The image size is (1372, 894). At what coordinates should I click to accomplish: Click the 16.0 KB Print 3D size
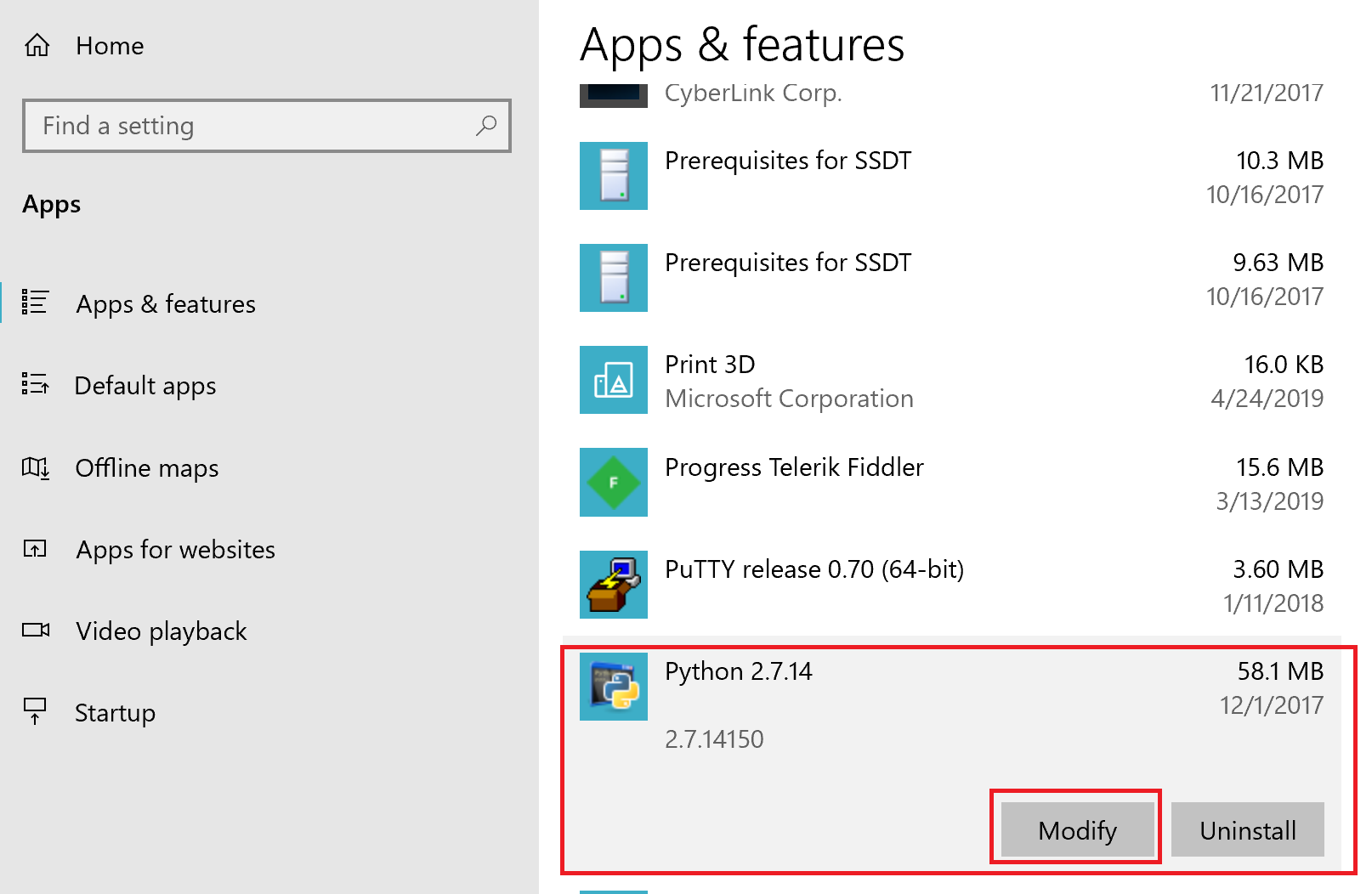point(1284,365)
